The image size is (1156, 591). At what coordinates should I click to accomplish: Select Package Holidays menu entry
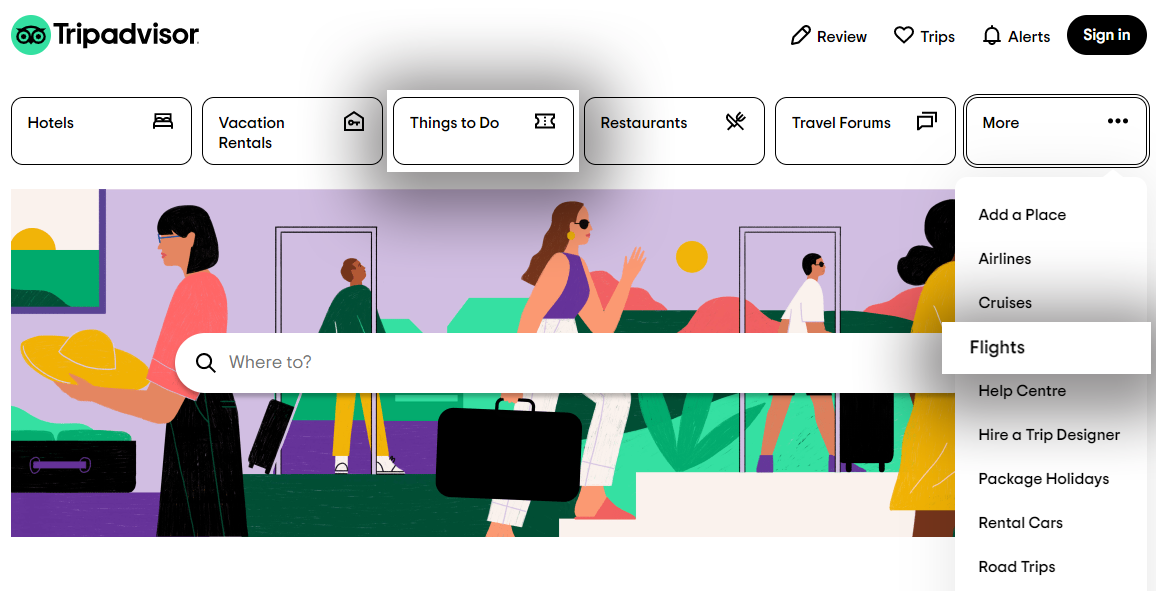[x=1043, y=479]
